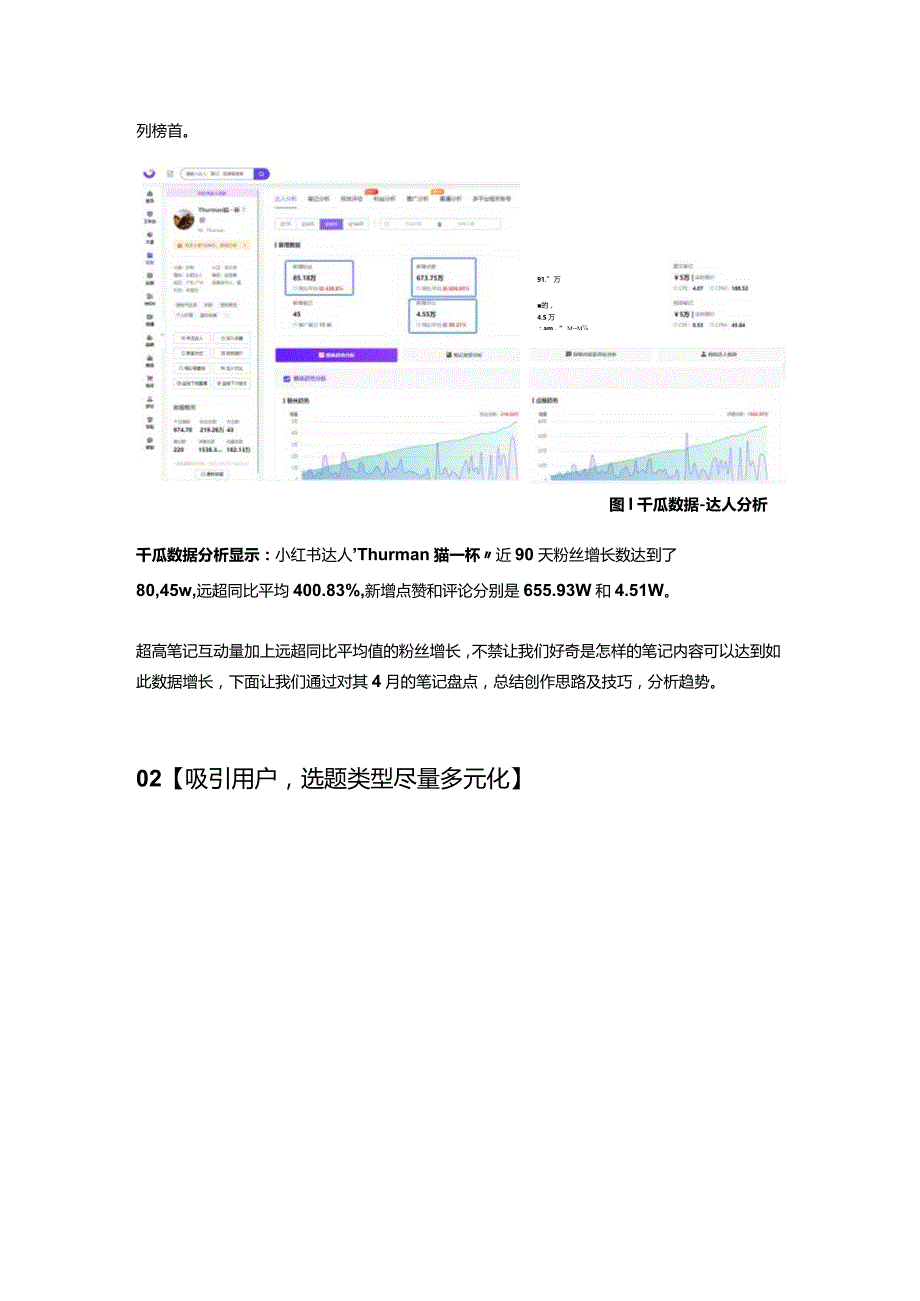Click the 监控达人 button in the profile panel
Screen dimensions: 920x1301
[191, 338]
